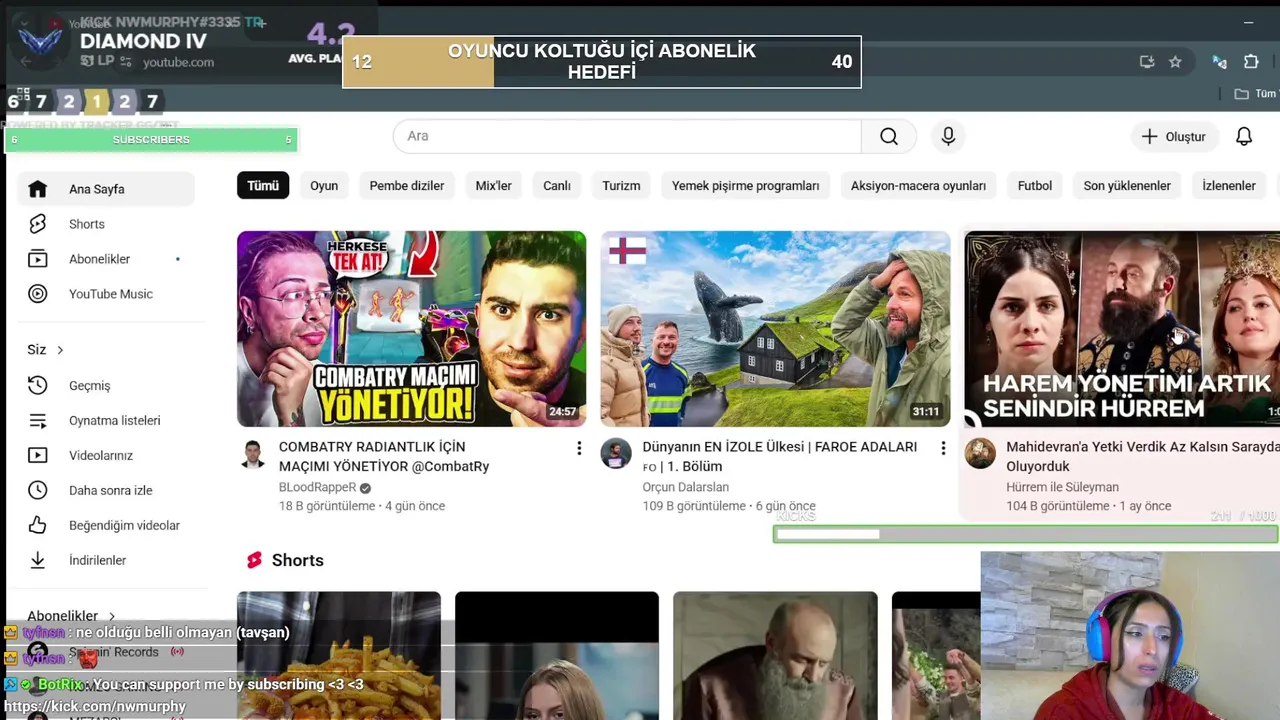
Task: Click BLoodRappeR channel name link
Action: pyautogui.click(x=317, y=488)
